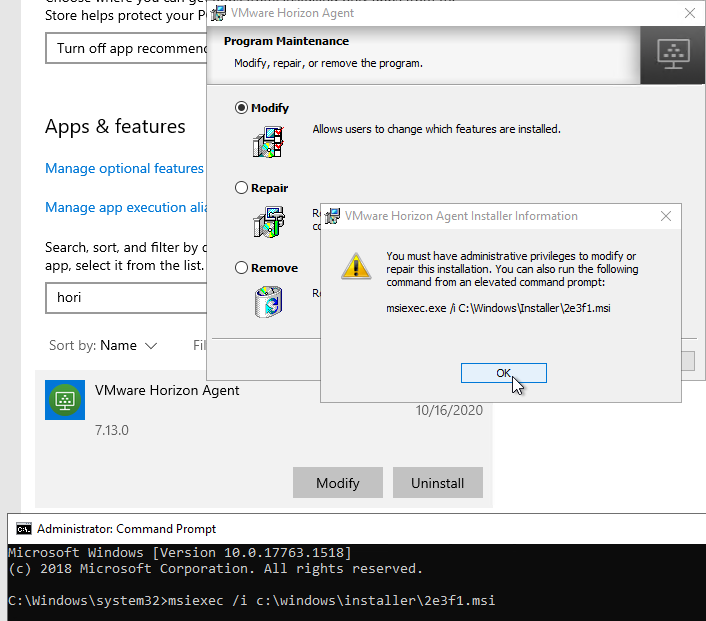Viewport: 706px width, 621px height.
Task: Click the Installer Information title bar icon
Action: click(x=332, y=216)
